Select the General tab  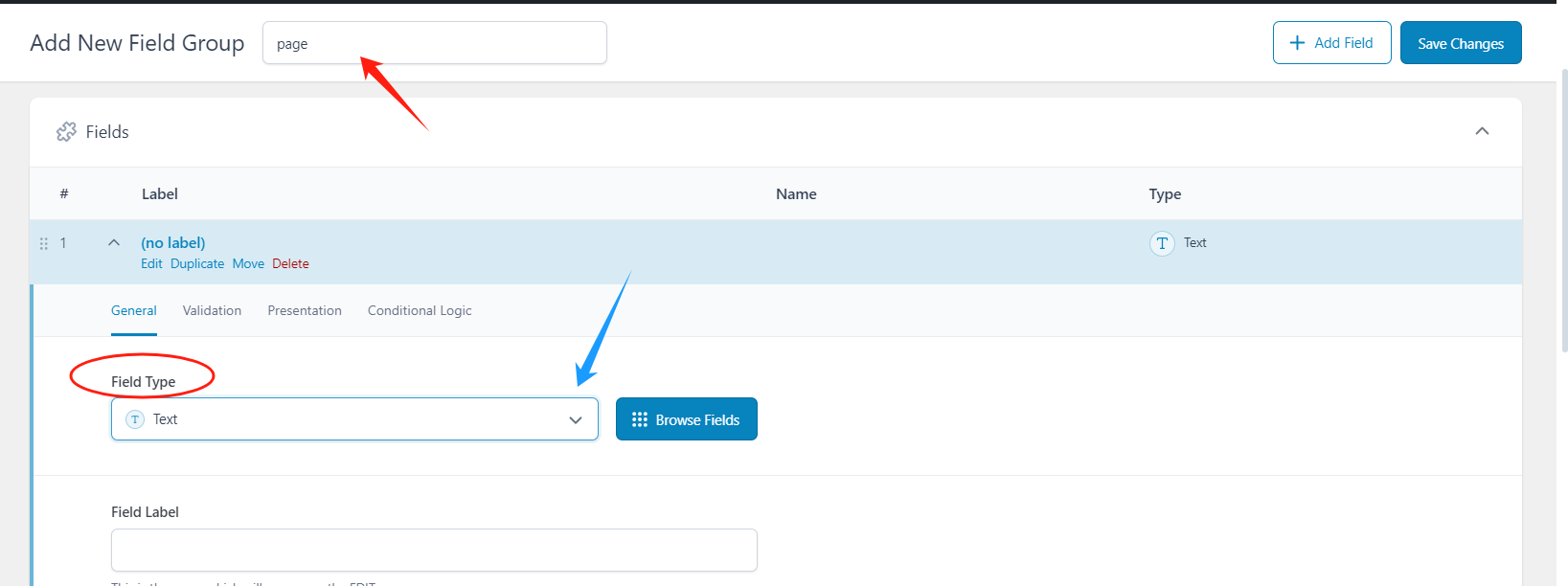(x=134, y=311)
